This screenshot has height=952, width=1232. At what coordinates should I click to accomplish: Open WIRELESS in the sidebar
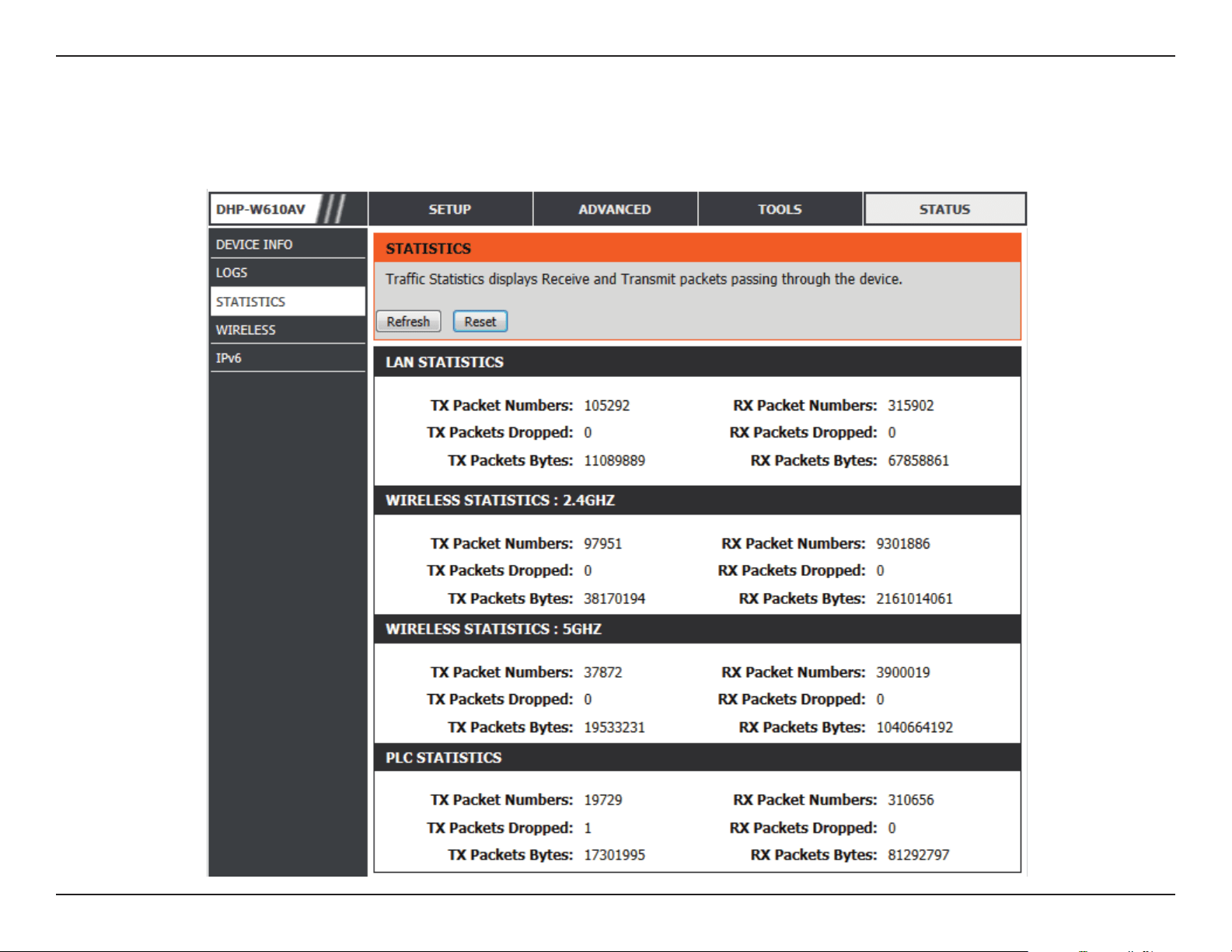[288, 330]
